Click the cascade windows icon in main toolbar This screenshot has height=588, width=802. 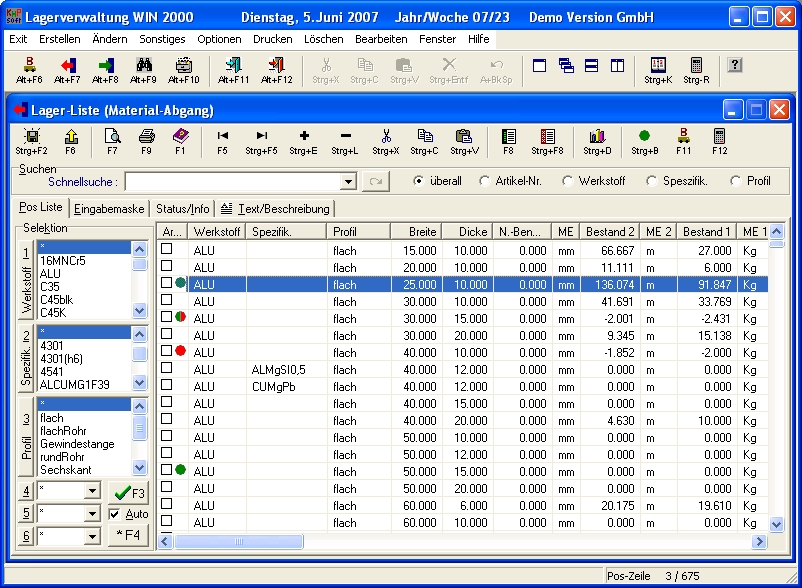click(x=566, y=65)
